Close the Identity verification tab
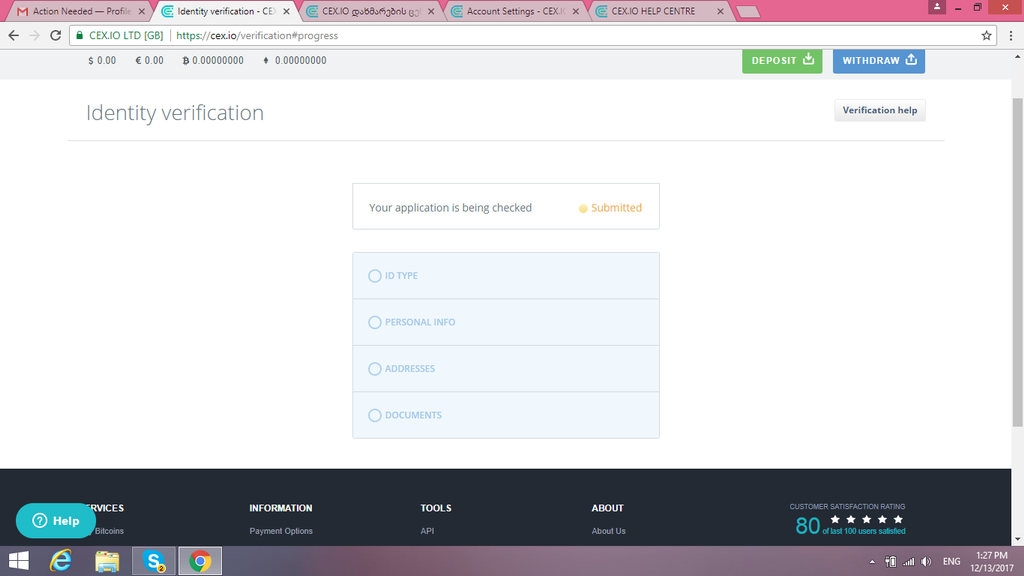This screenshot has width=1024, height=576. (x=286, y=11)
